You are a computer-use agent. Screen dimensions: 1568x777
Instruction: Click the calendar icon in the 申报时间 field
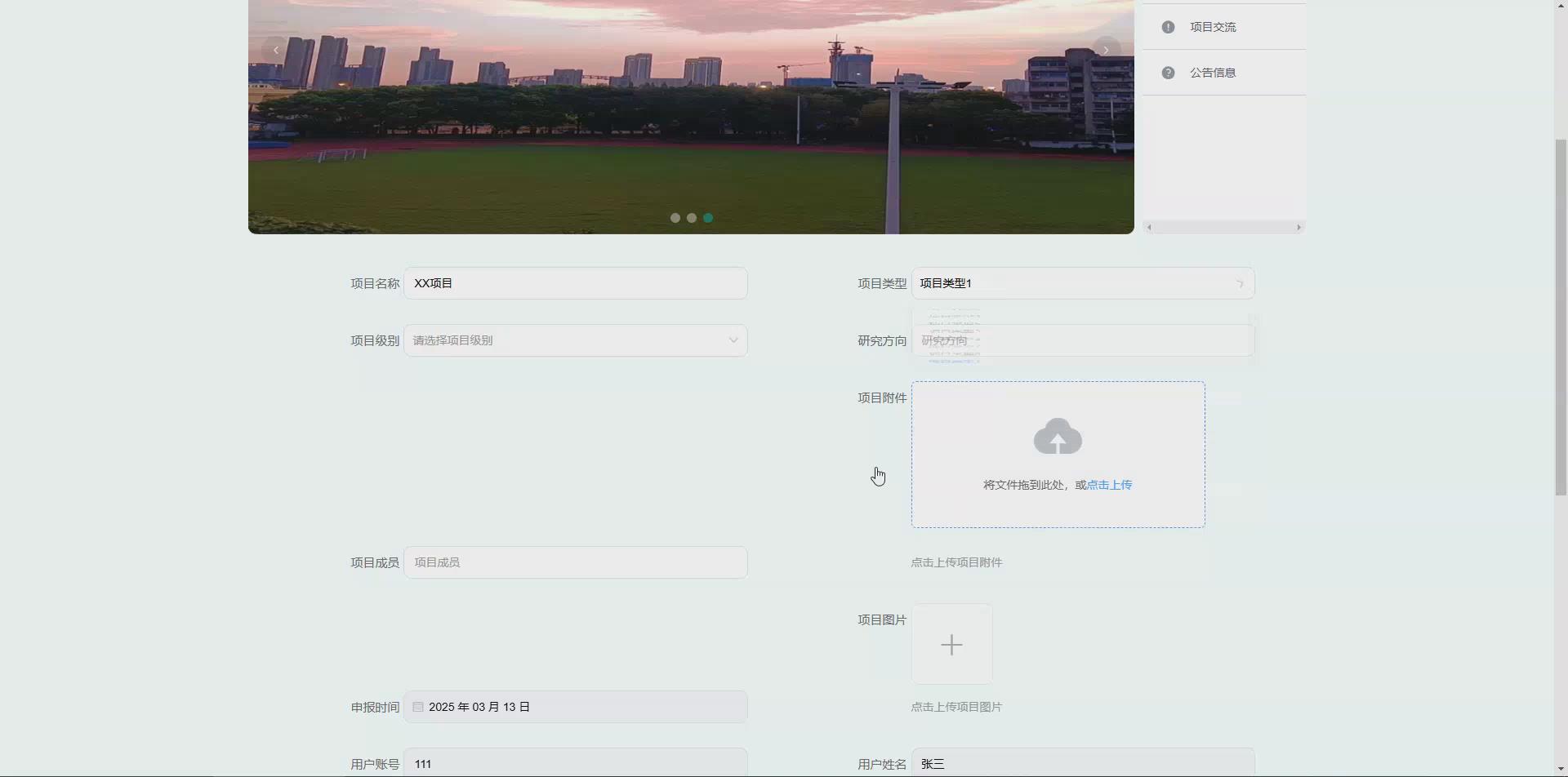[418, 706]
